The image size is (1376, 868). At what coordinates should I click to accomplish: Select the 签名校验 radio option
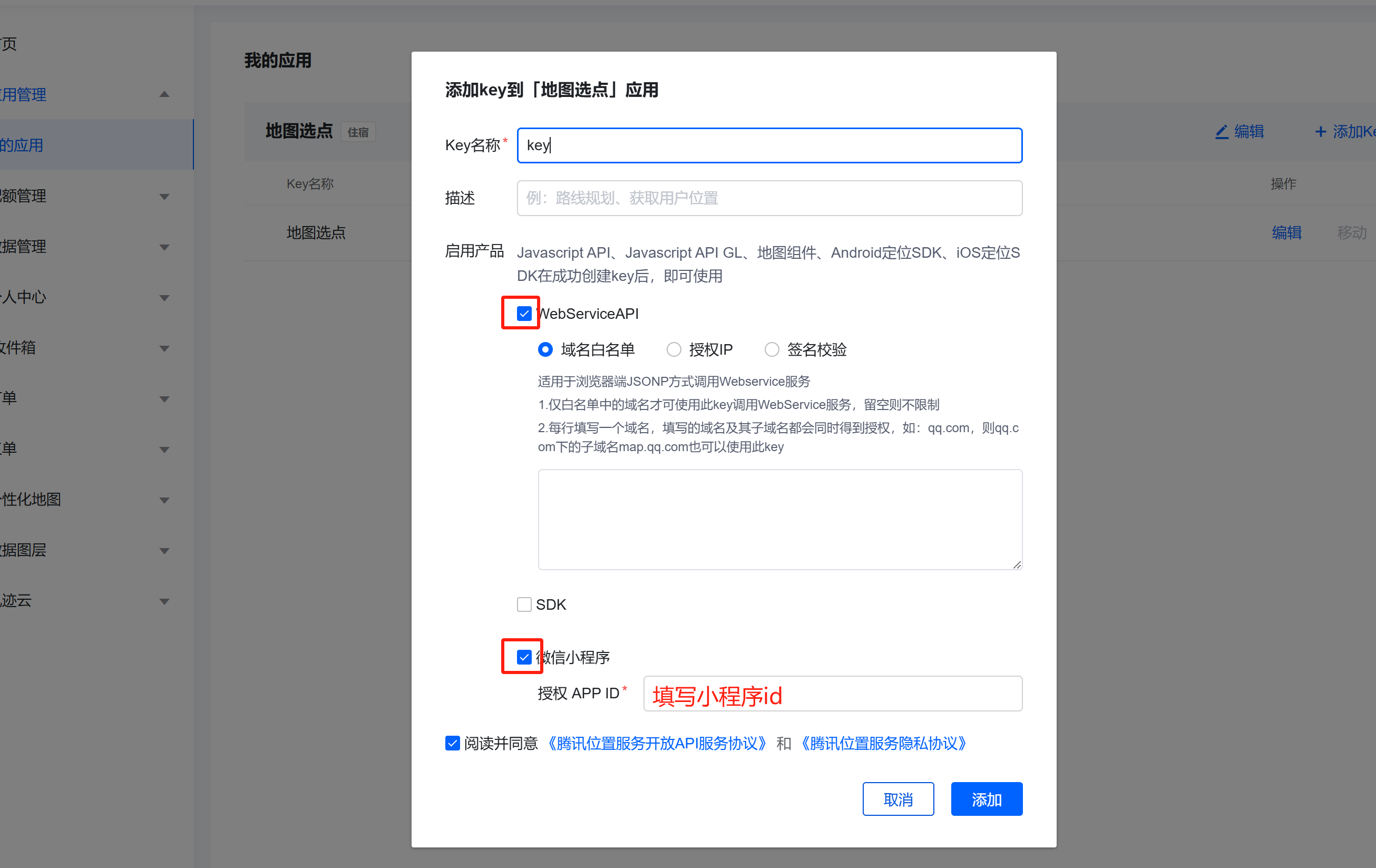pos(772,349)
